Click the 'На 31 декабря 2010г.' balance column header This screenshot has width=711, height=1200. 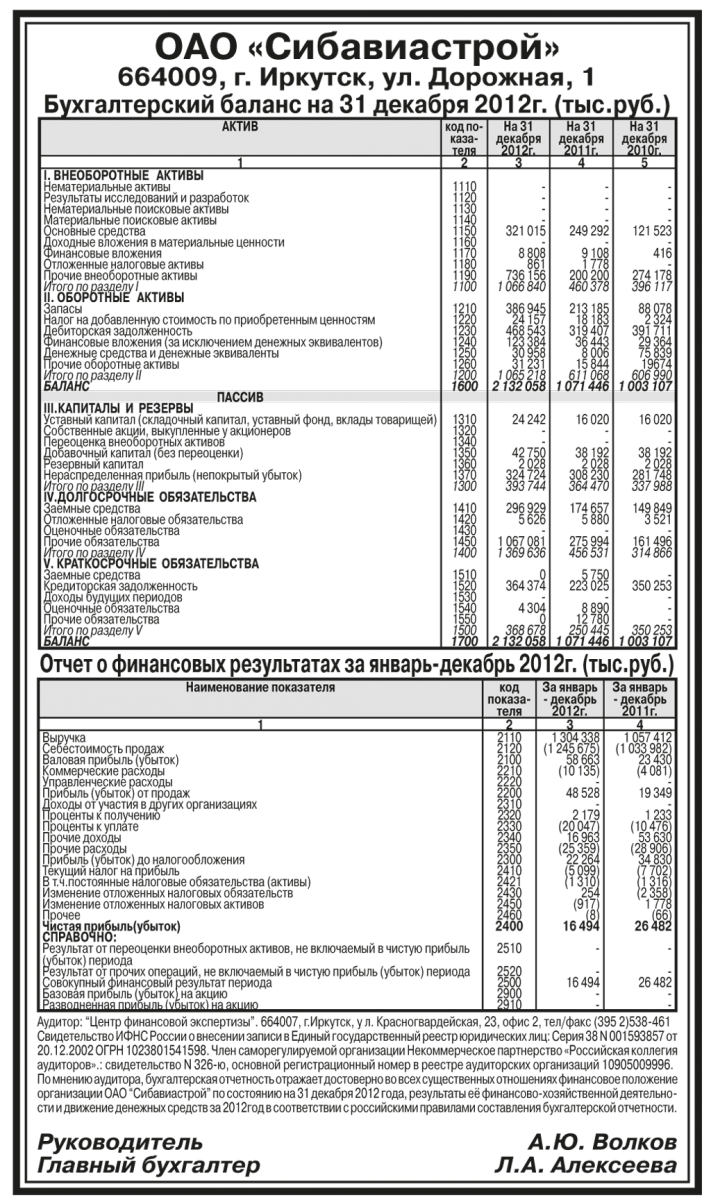[644, 138]
